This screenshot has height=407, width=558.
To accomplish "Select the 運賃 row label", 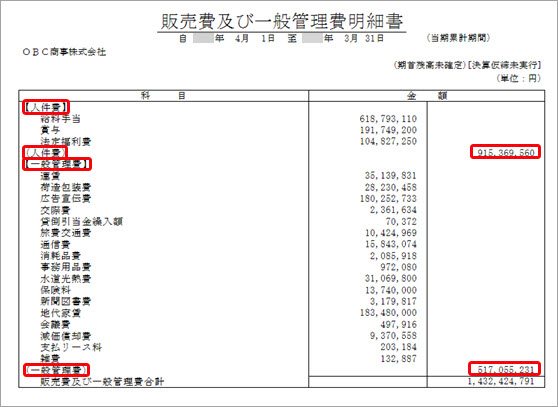I will tap(50, 176).
